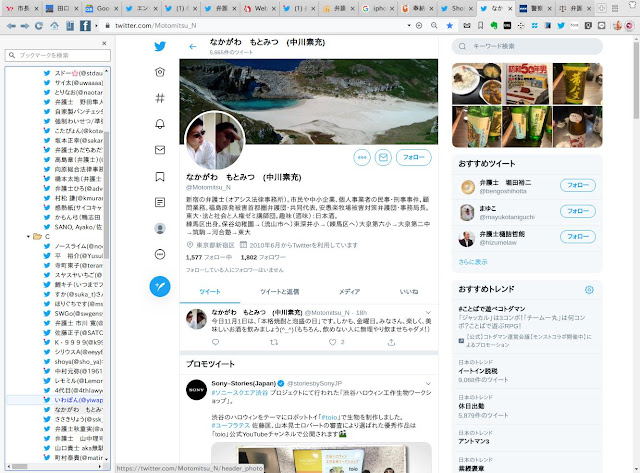640x473 pixels.
Task: Open trend settings gear icon
Action: [589, 290]
